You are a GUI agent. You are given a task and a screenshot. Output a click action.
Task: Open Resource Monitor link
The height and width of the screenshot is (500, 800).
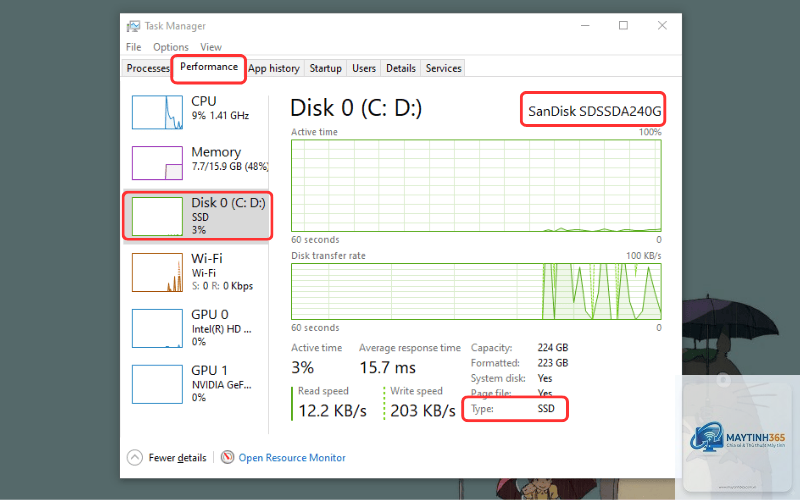292,458
